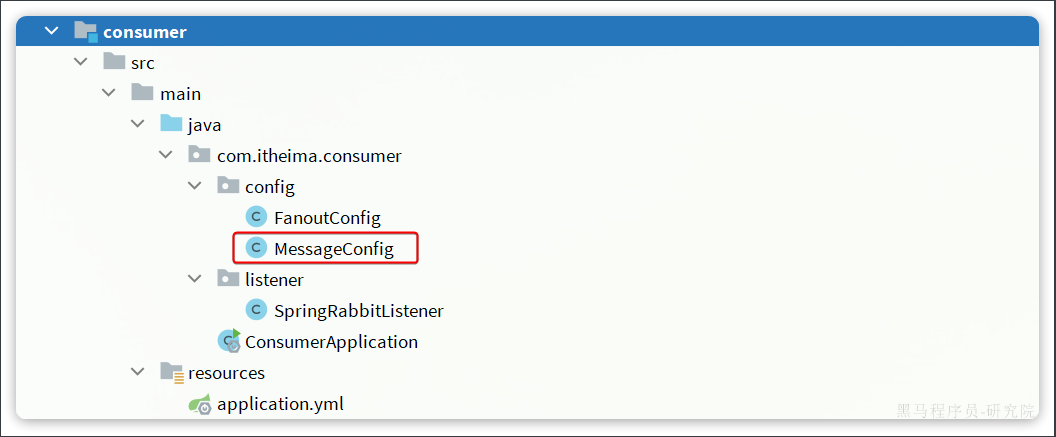This screenshot has height=437, width=1056.
Task: Click the consumer module folder icon
Action: tap(86, 31)
